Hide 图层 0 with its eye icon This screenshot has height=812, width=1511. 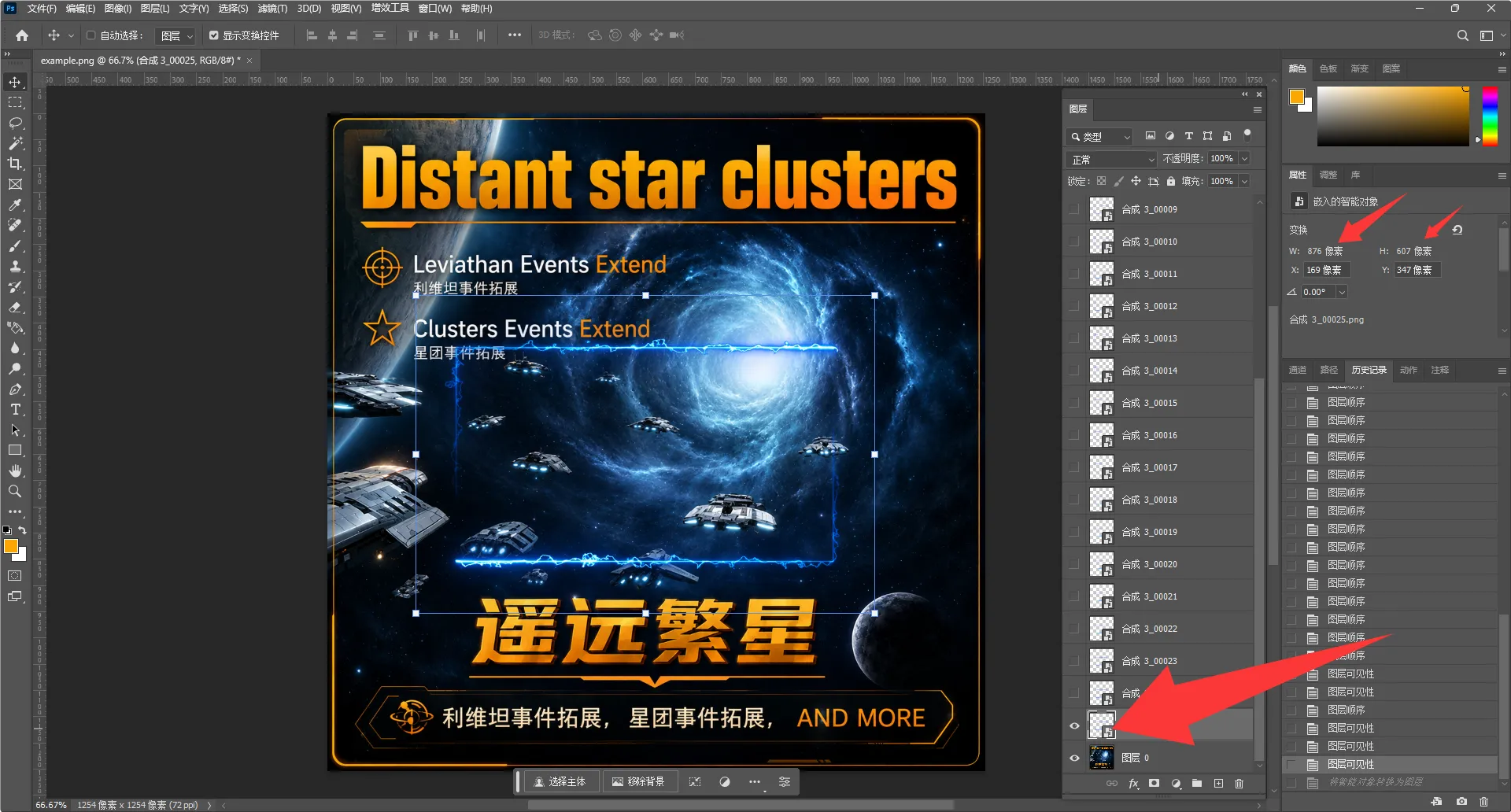pos(1074,758)
